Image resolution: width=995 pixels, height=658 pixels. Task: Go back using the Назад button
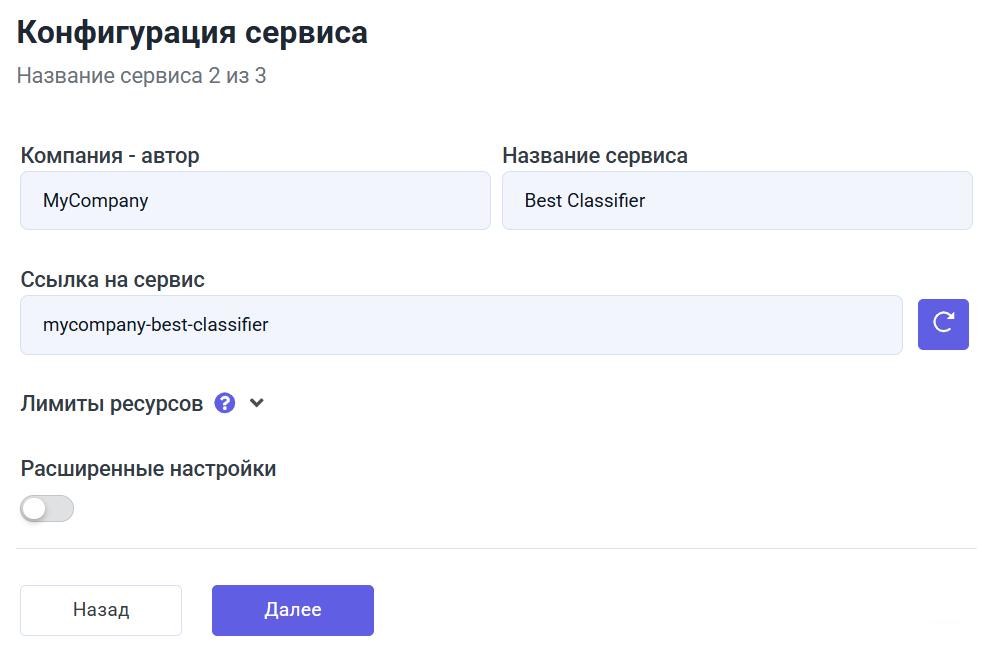tap(100, 609)
